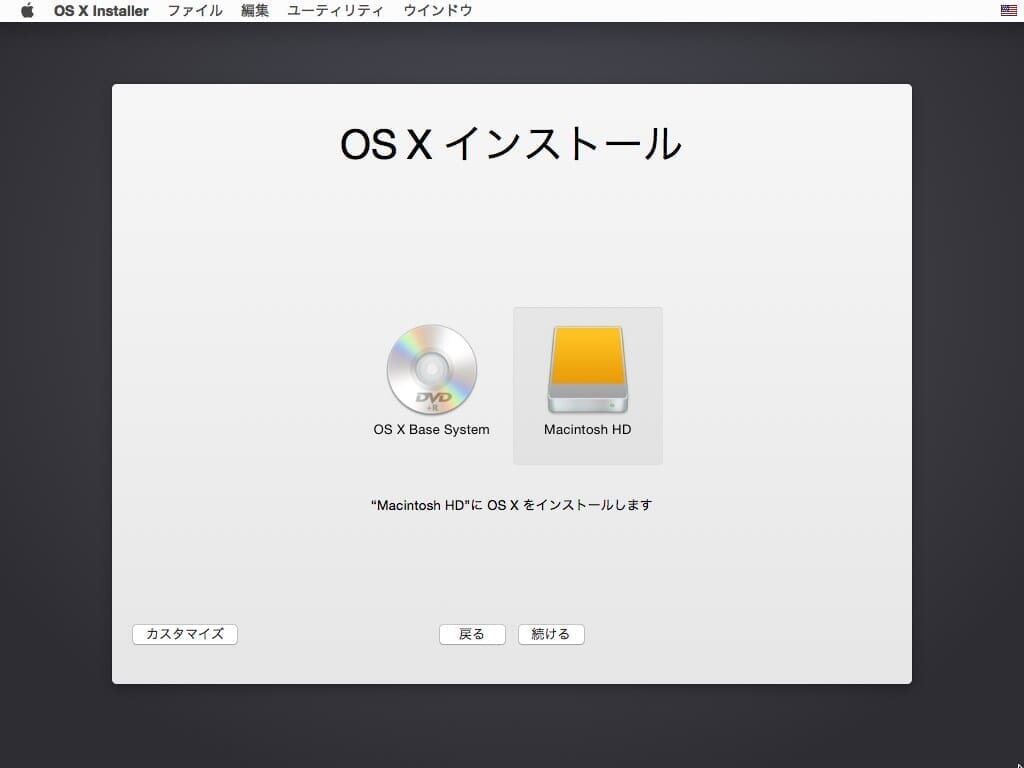
Task: Open the ファイル menu
Action: click(x=194, y=11)
